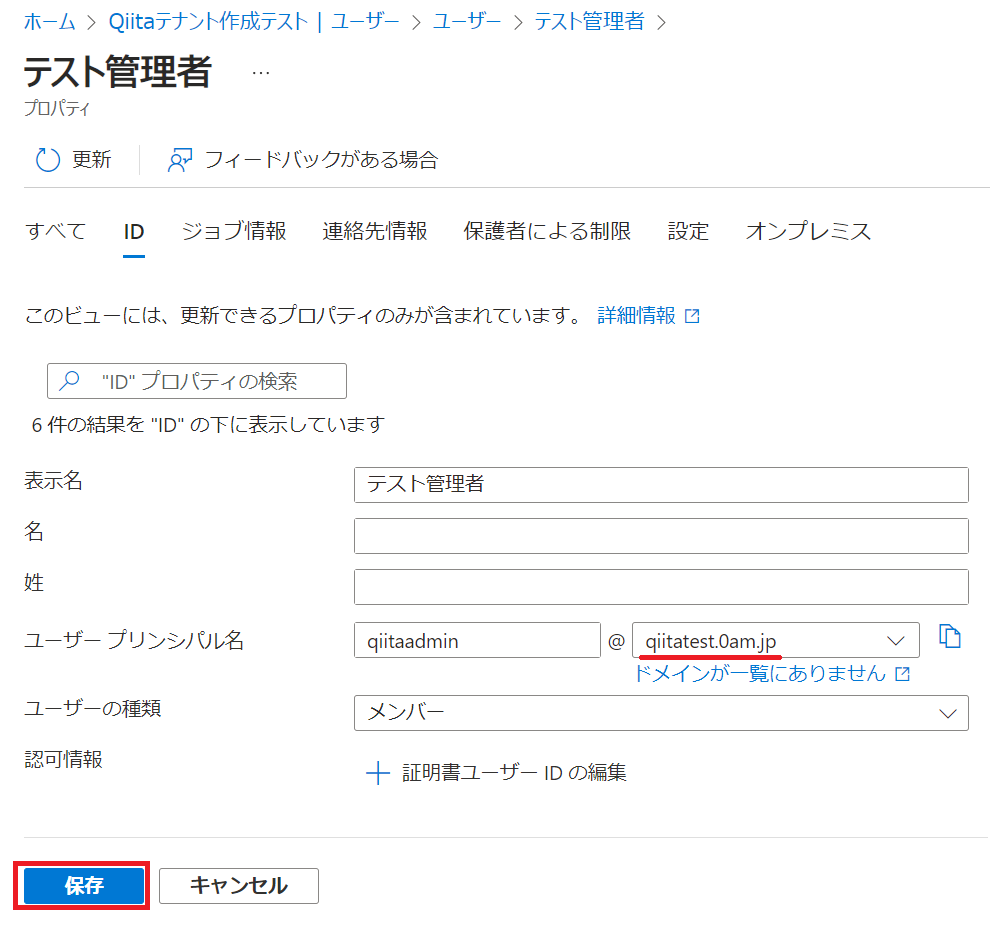Click 証明書ユーザー ID の編集
The width and height of the screenshot is (990, 940).
(x=514, y=773)
